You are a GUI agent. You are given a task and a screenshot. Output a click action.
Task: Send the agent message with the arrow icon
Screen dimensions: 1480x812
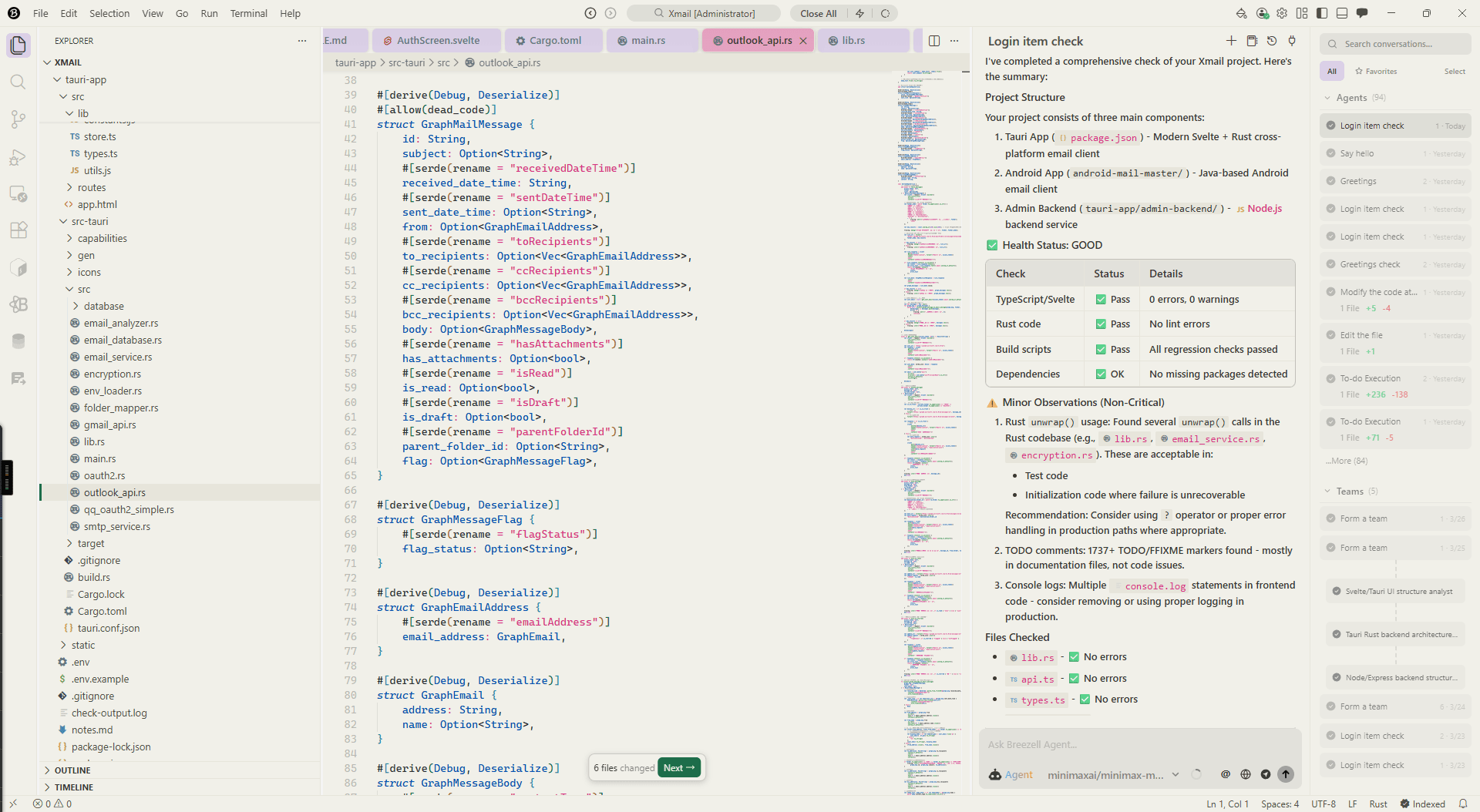pos(1286,775)
